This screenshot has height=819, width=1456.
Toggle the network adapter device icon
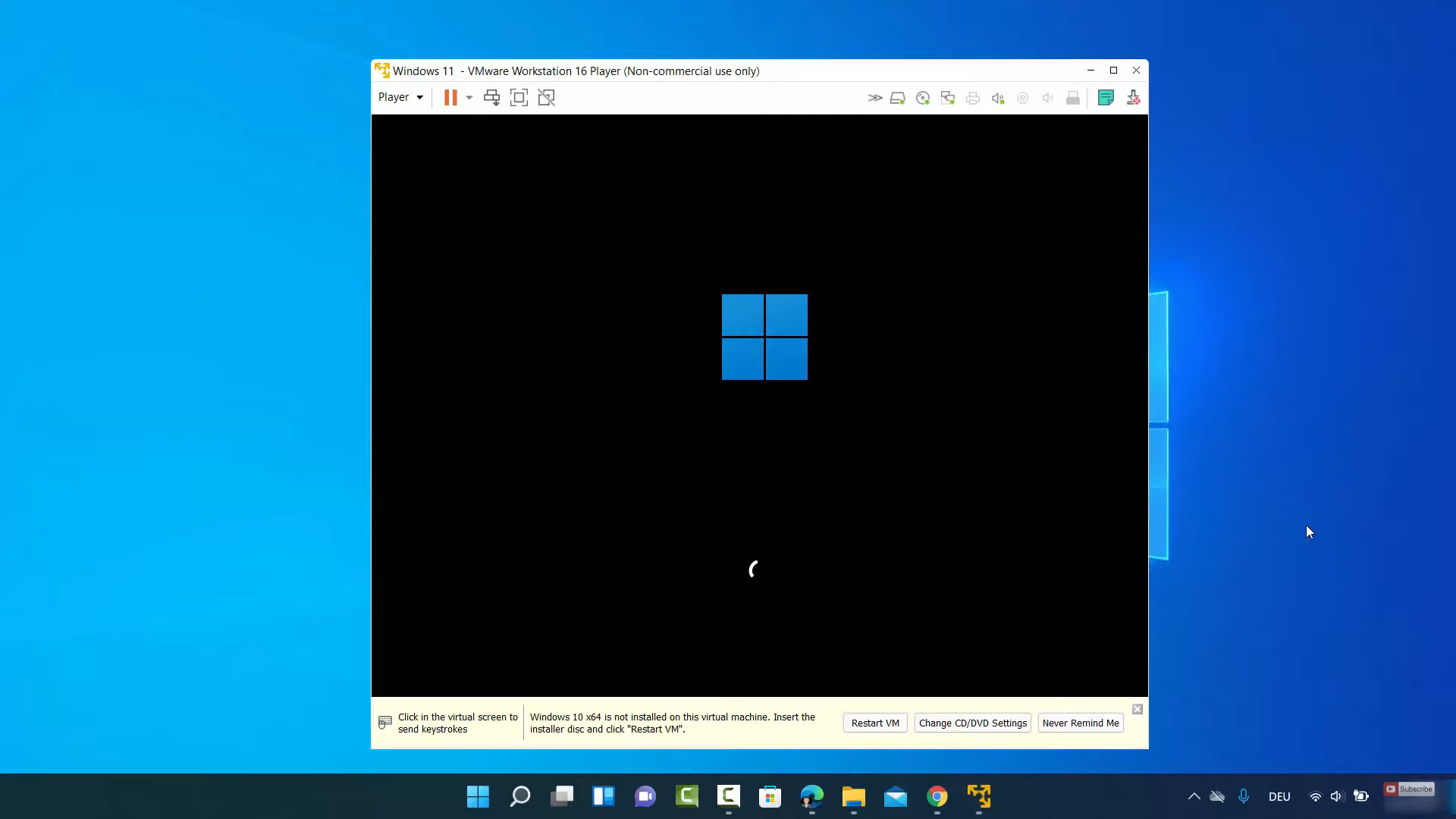tap(948, 98)
